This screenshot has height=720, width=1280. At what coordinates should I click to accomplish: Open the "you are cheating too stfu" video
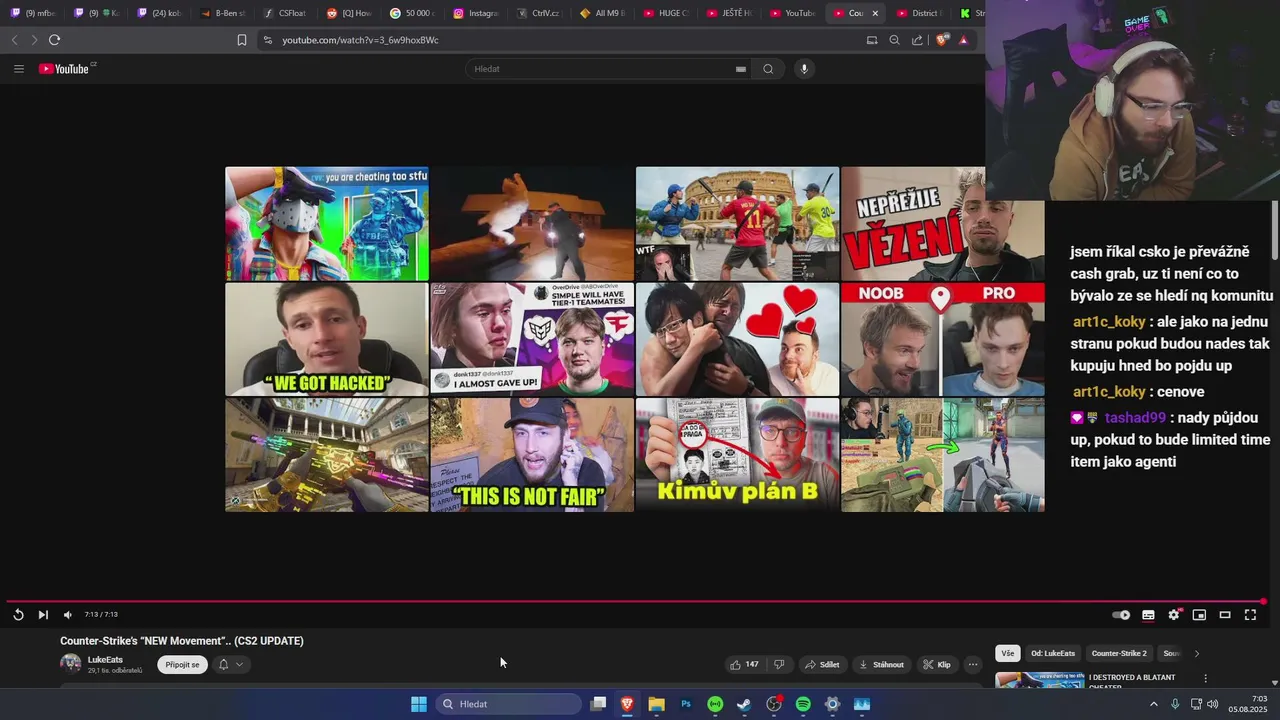(327, 224)
